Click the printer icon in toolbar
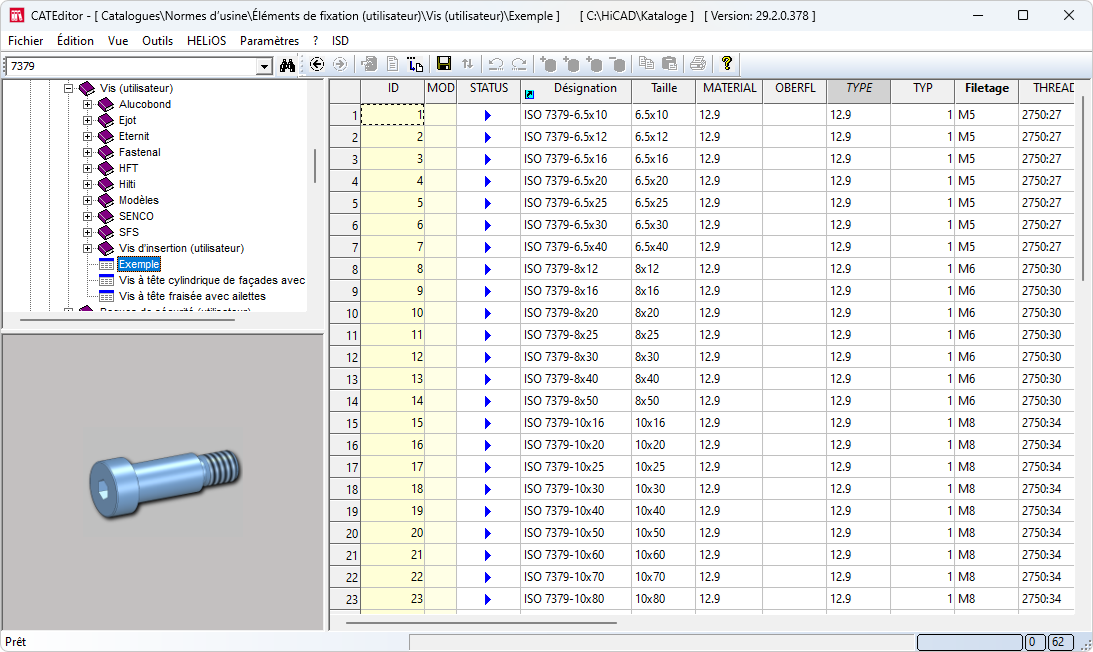 pyautogui.click(x=697, y=64)
